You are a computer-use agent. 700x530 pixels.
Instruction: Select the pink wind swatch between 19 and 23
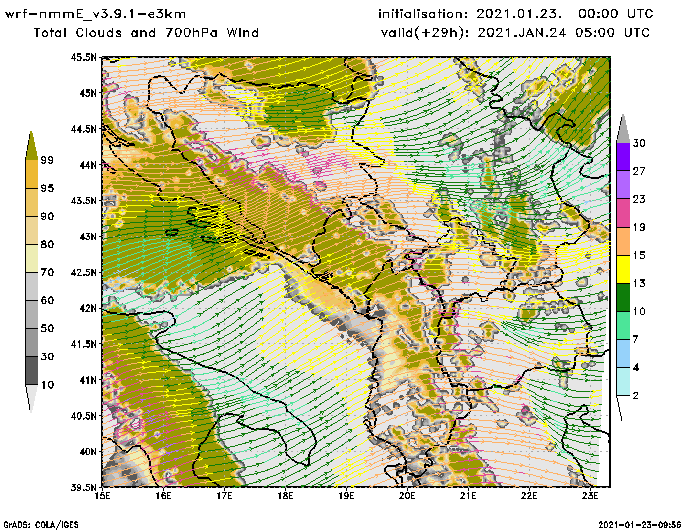click(x=623, y=213)
